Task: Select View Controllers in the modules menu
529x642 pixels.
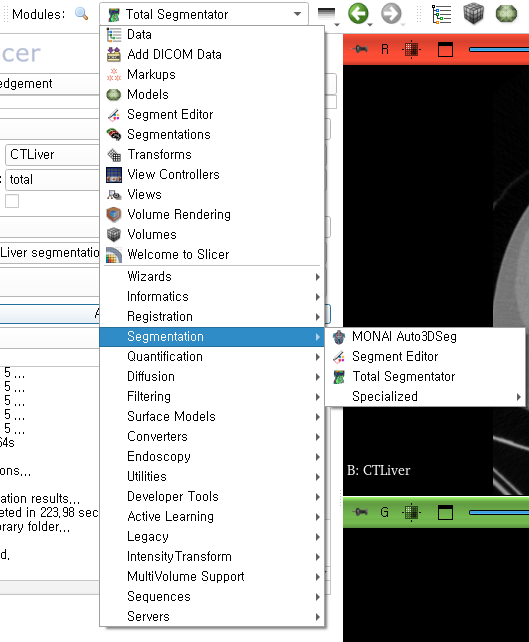Action: tap(212, 175)
